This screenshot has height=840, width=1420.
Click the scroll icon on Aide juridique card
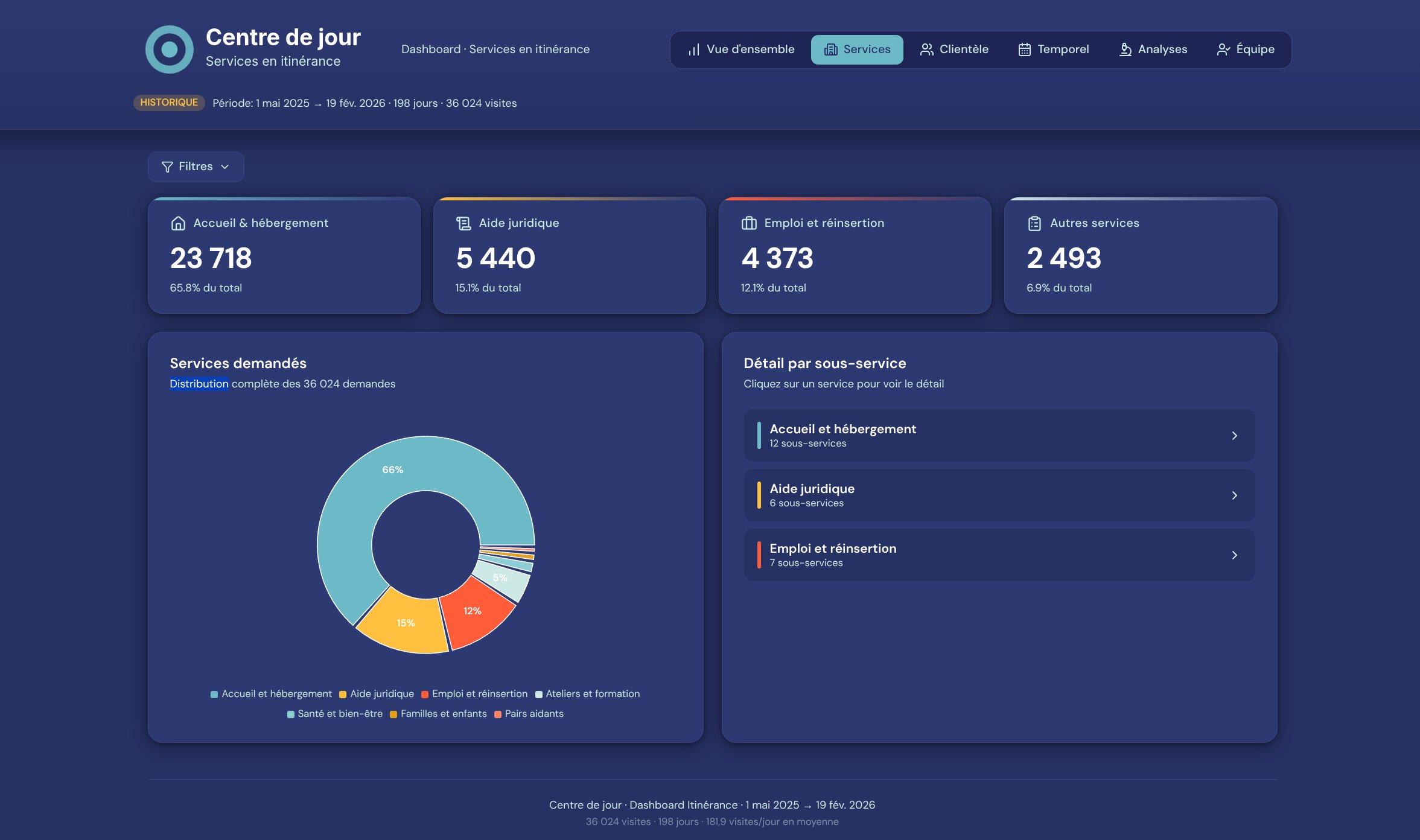tap(463, 223)
